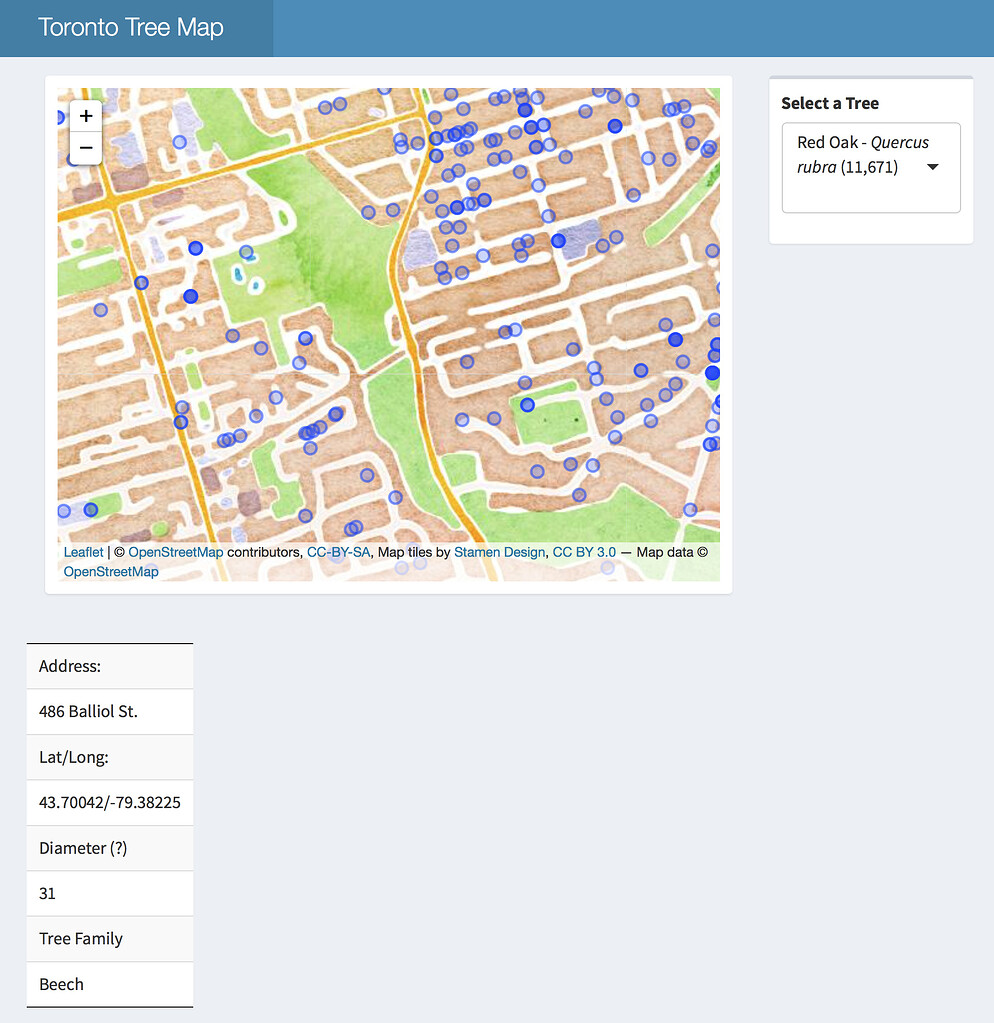Click the map zoom out button
The height and width of the screenshot is (1023, 994).
[85, 147]
